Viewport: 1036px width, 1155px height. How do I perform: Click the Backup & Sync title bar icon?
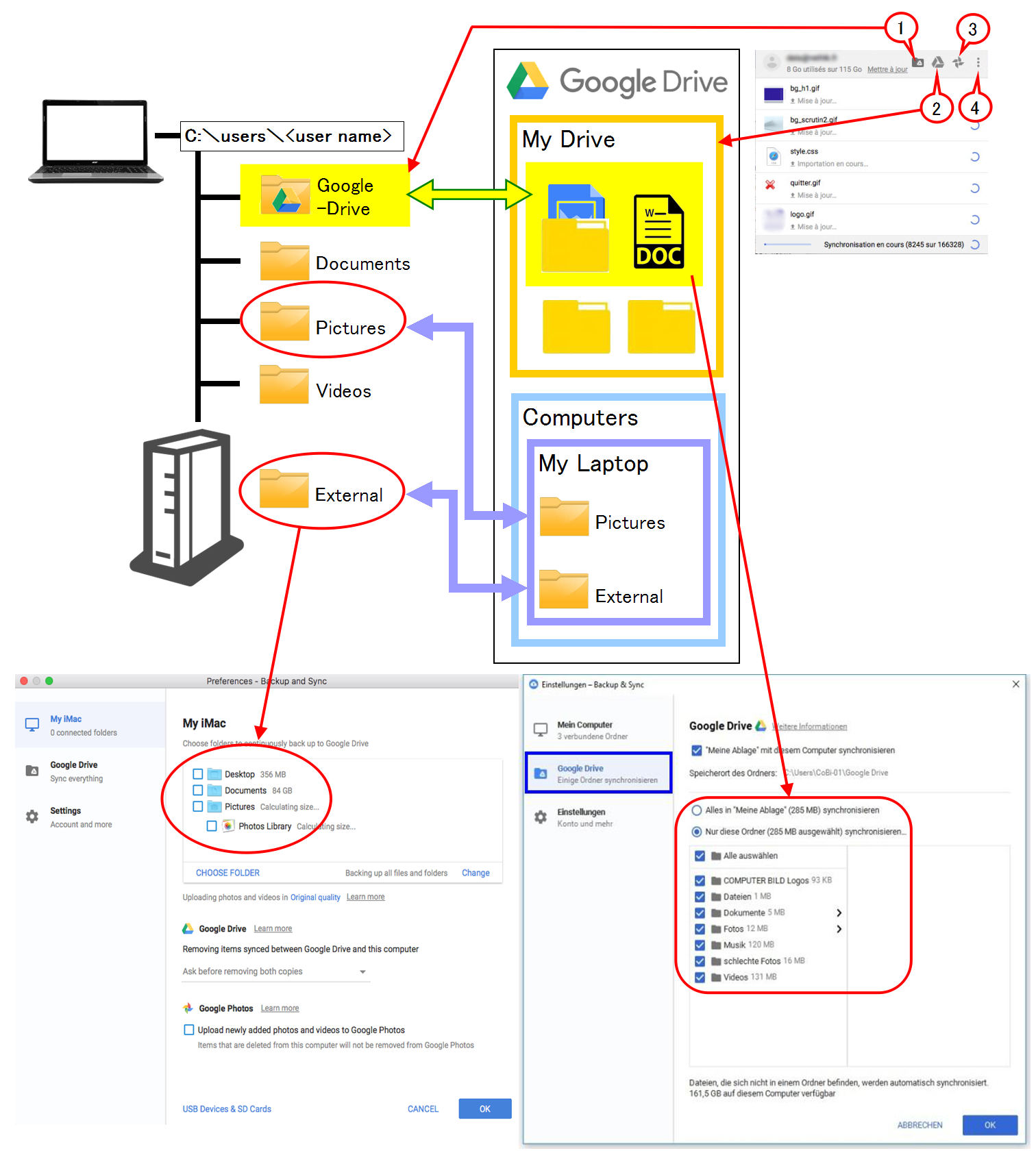click(534, 684)
